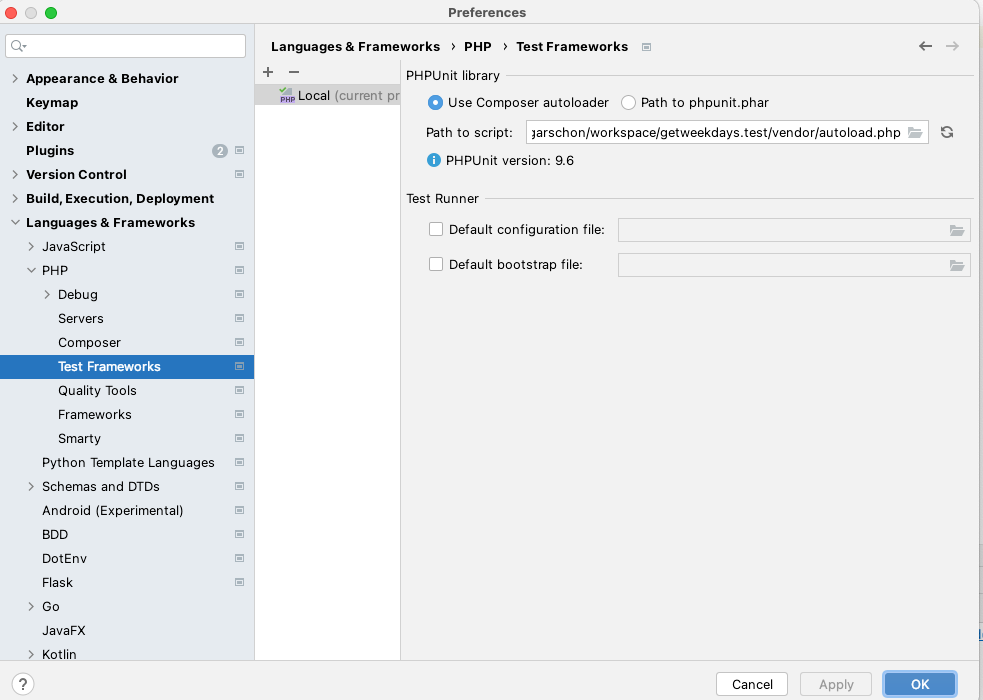This screenshot has height=700, width=983.
Task: Click project settings icon on Plugins row
Action: (x=239, y=150)
